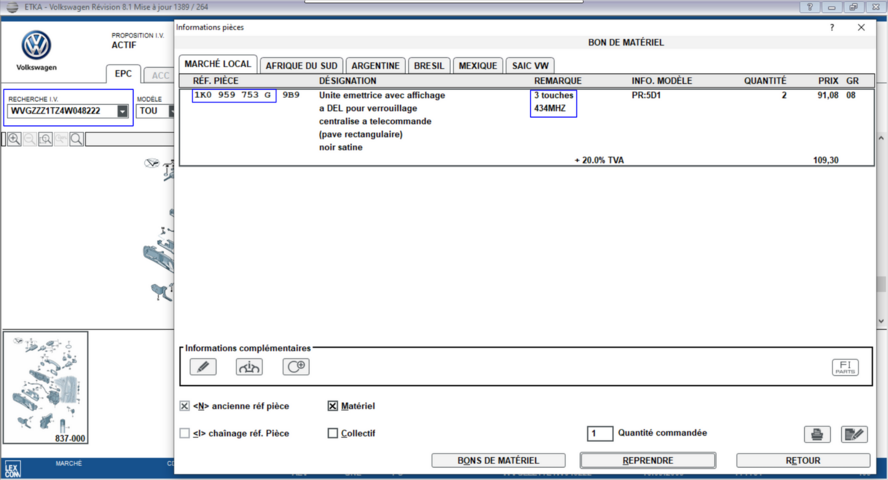Toggle <N> ancienne réf pièce checkbox
The height and width of the screenshot is (480, 888).
(x=185, y=406)
